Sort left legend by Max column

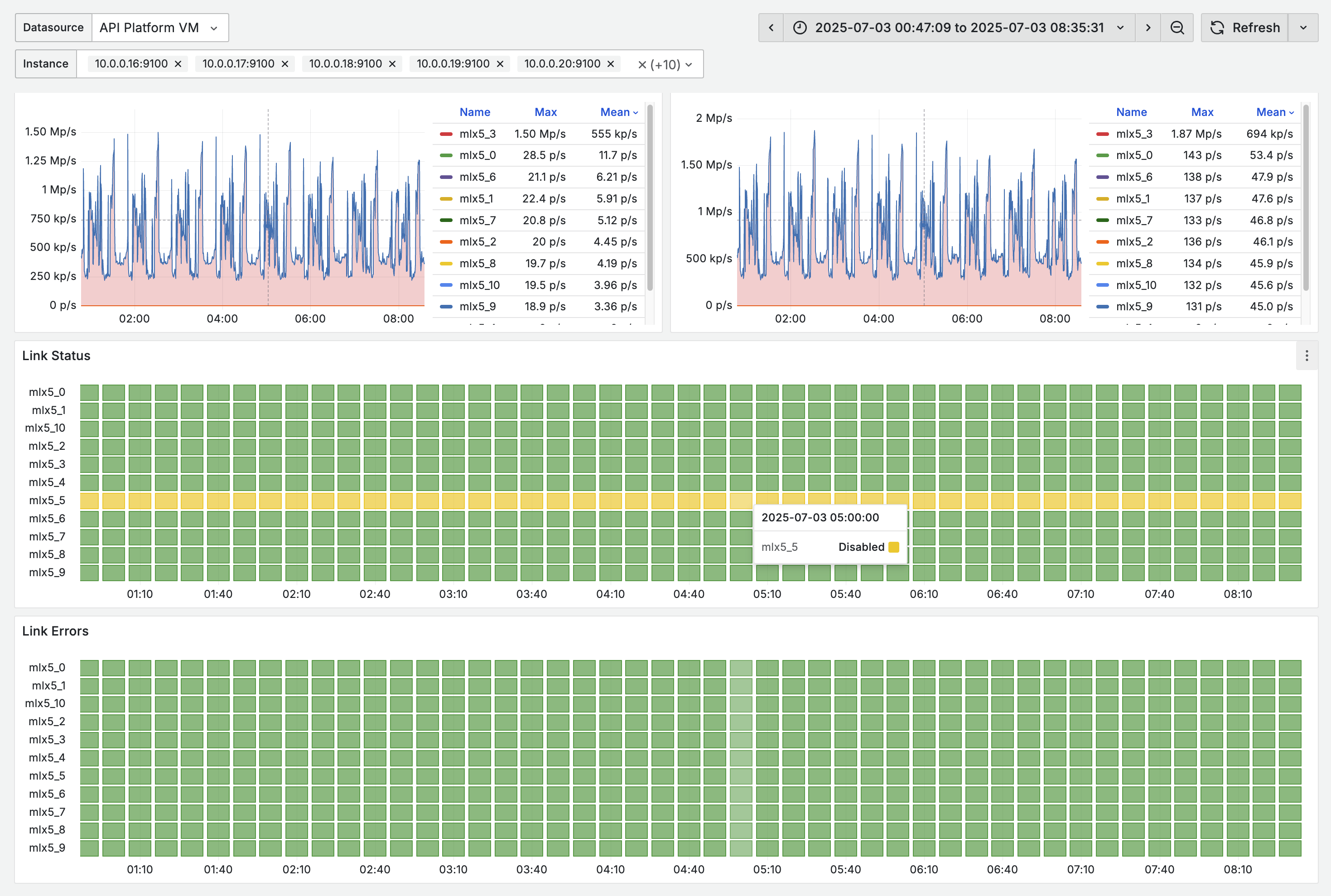[x=545, y=112]
